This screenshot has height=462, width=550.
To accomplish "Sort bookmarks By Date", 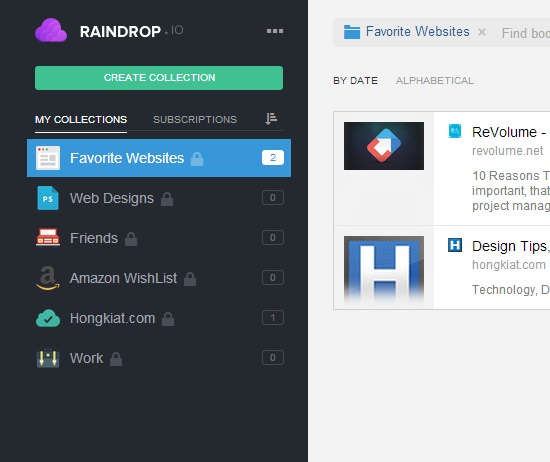I will [x=355, y=81].
